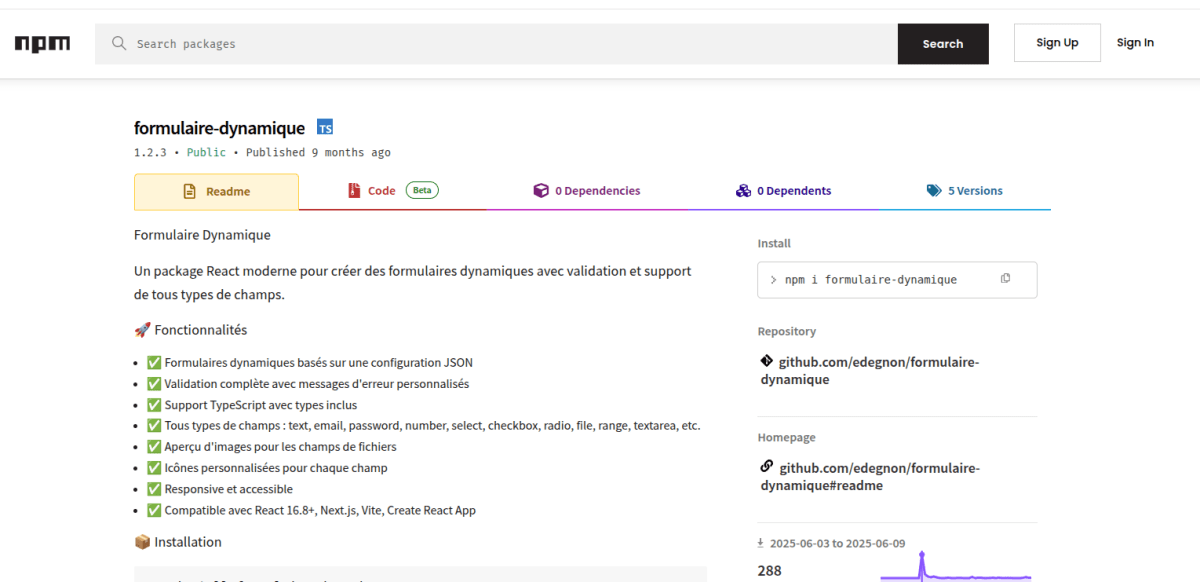Screen dimensions: 1200x582
Task: Click the Installation heading
Action: pyautogui.click(x=178, y=542)
